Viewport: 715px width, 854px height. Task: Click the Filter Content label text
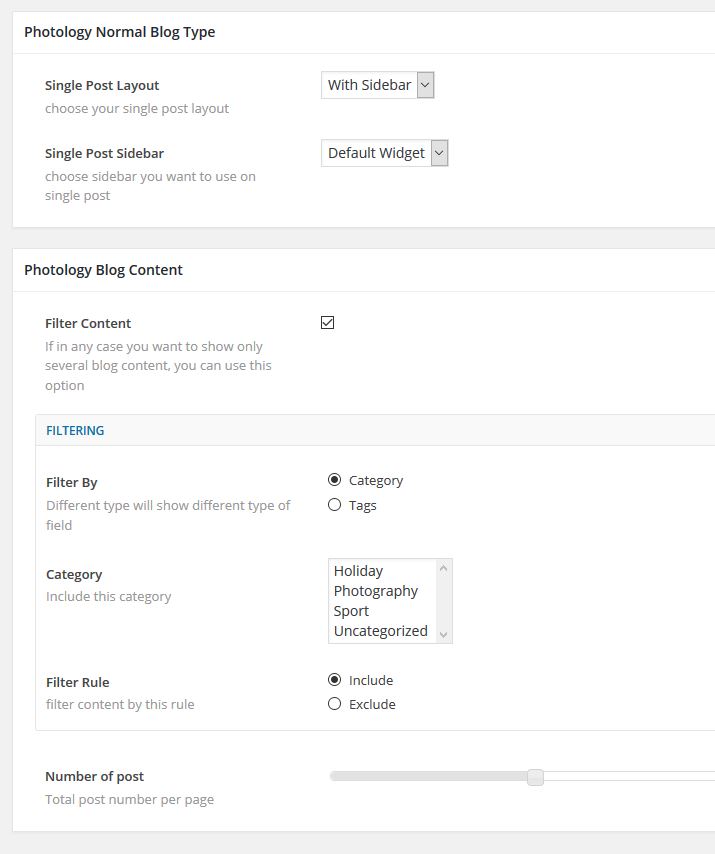point(89,323)
